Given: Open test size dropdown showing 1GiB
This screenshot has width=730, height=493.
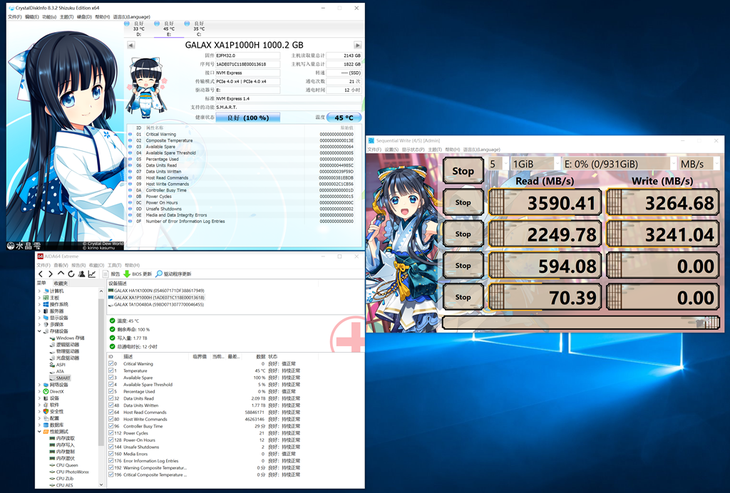Looking at the screenshot, I should [535, 164].
